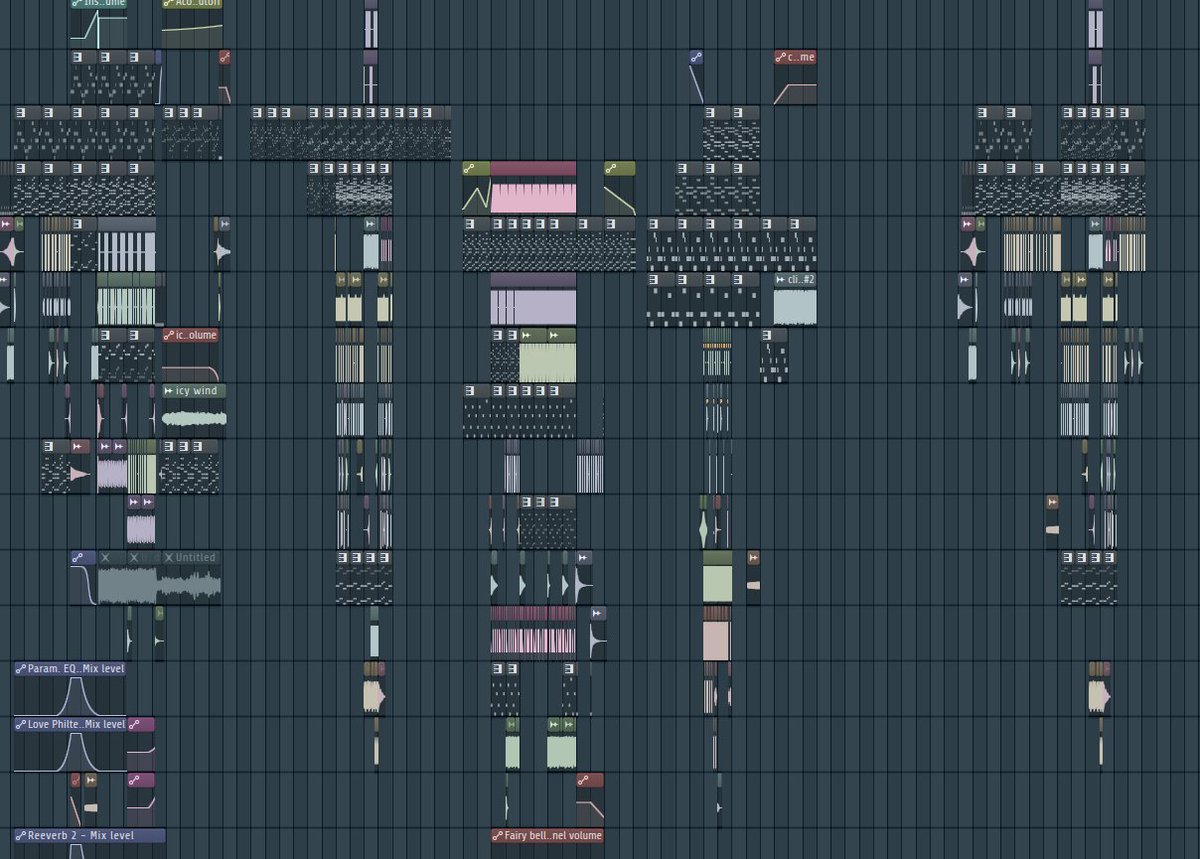Click the 'Reeverb 2 - Mix level' label
The image size is (1200, 859).
point(95,835)
